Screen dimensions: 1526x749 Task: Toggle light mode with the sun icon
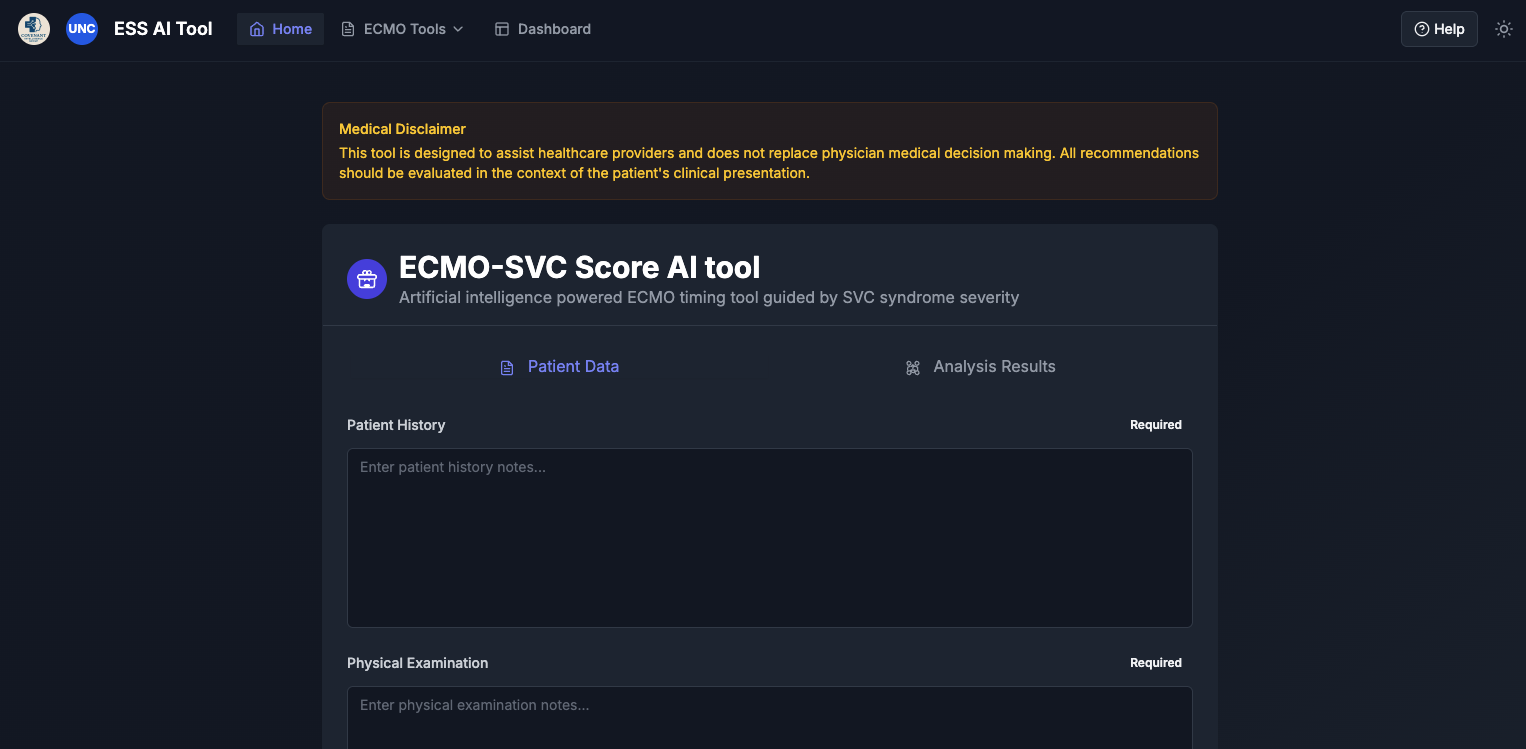(1504, 29)
